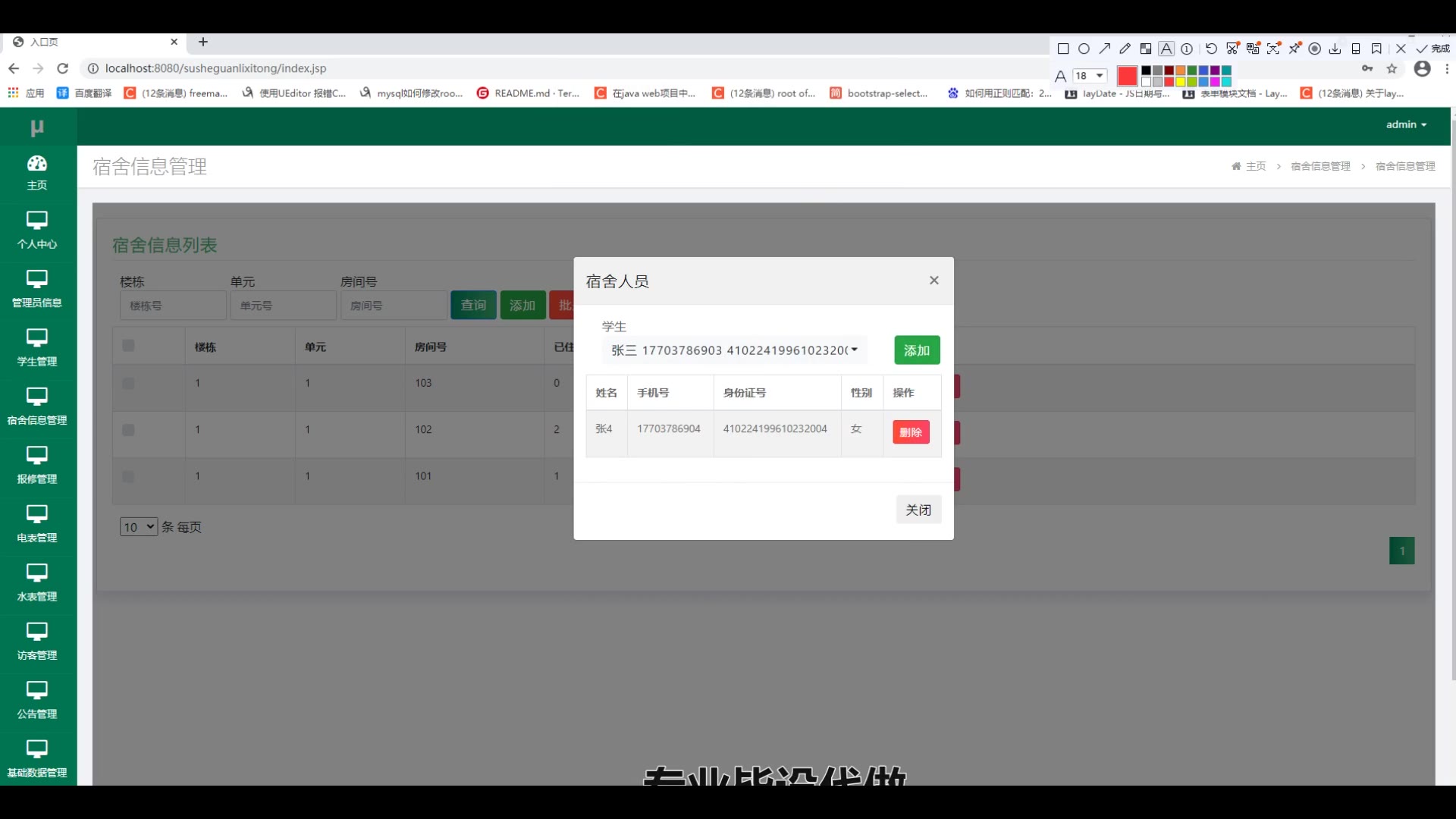Viewport: 1456px width, 819px height.
Task: Pin the screenshot to screen
Action: tap(1294, 49)
